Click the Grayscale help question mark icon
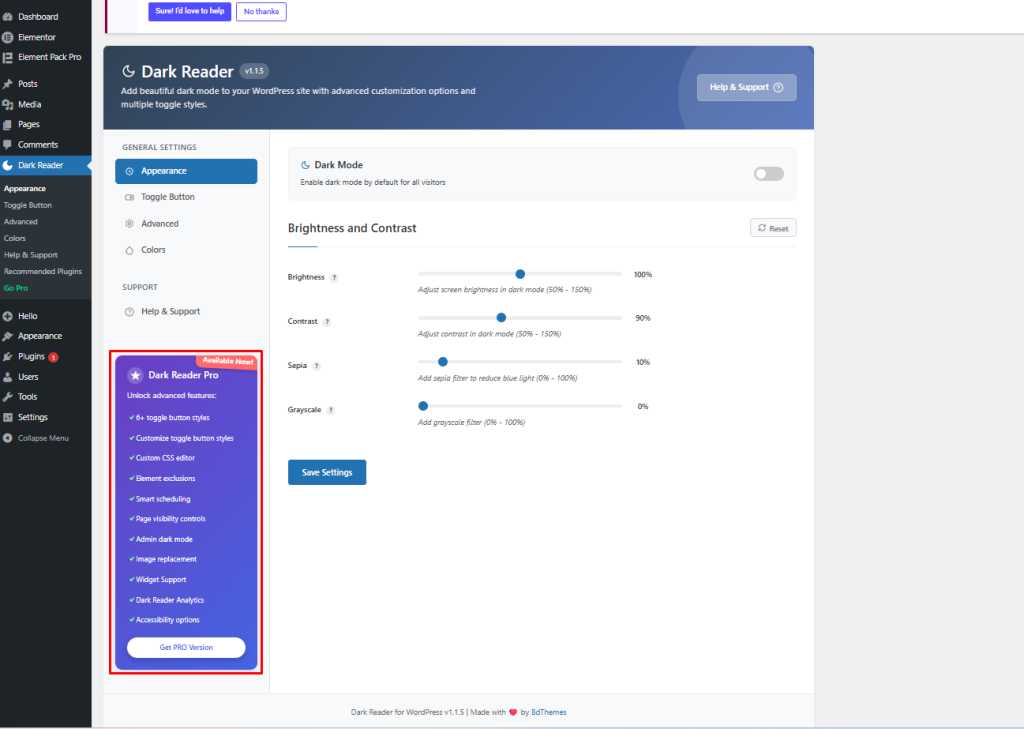 tap(331, 410)
